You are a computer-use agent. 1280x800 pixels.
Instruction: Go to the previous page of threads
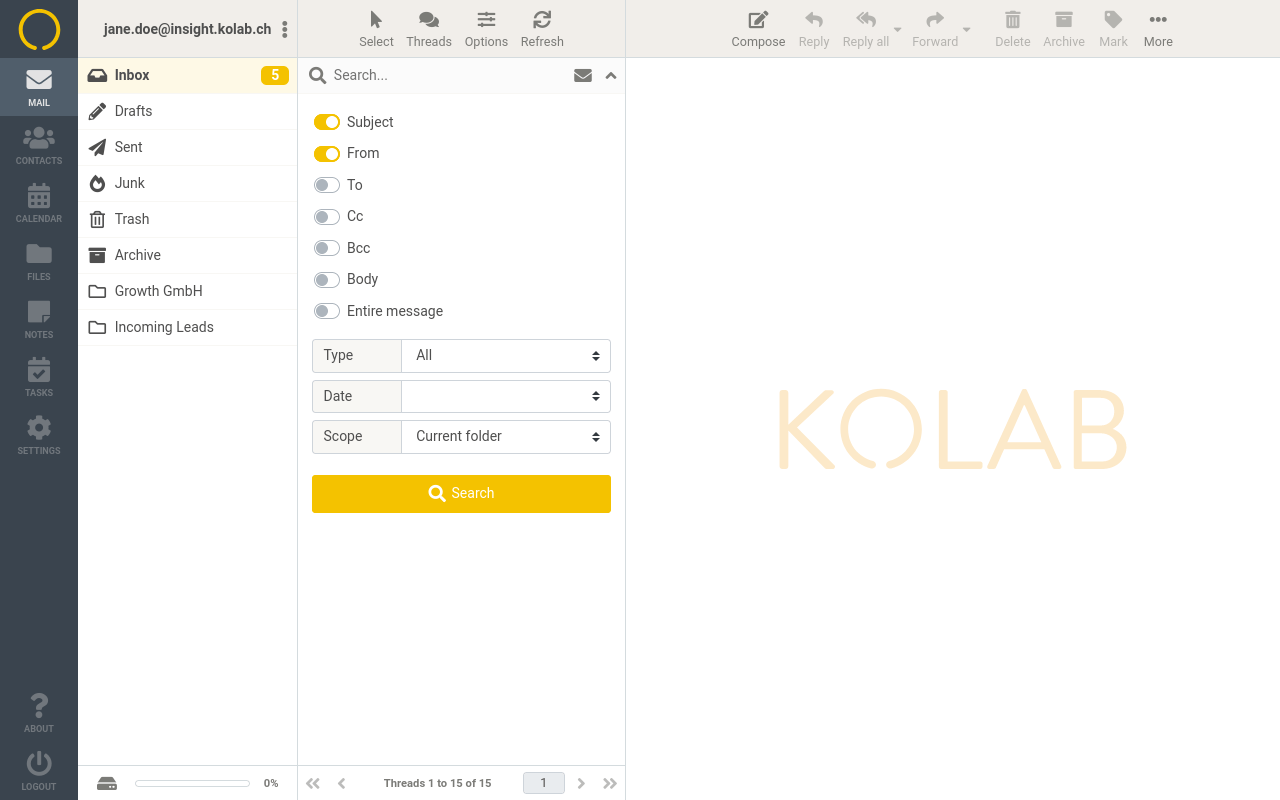(x=341, y=783)
